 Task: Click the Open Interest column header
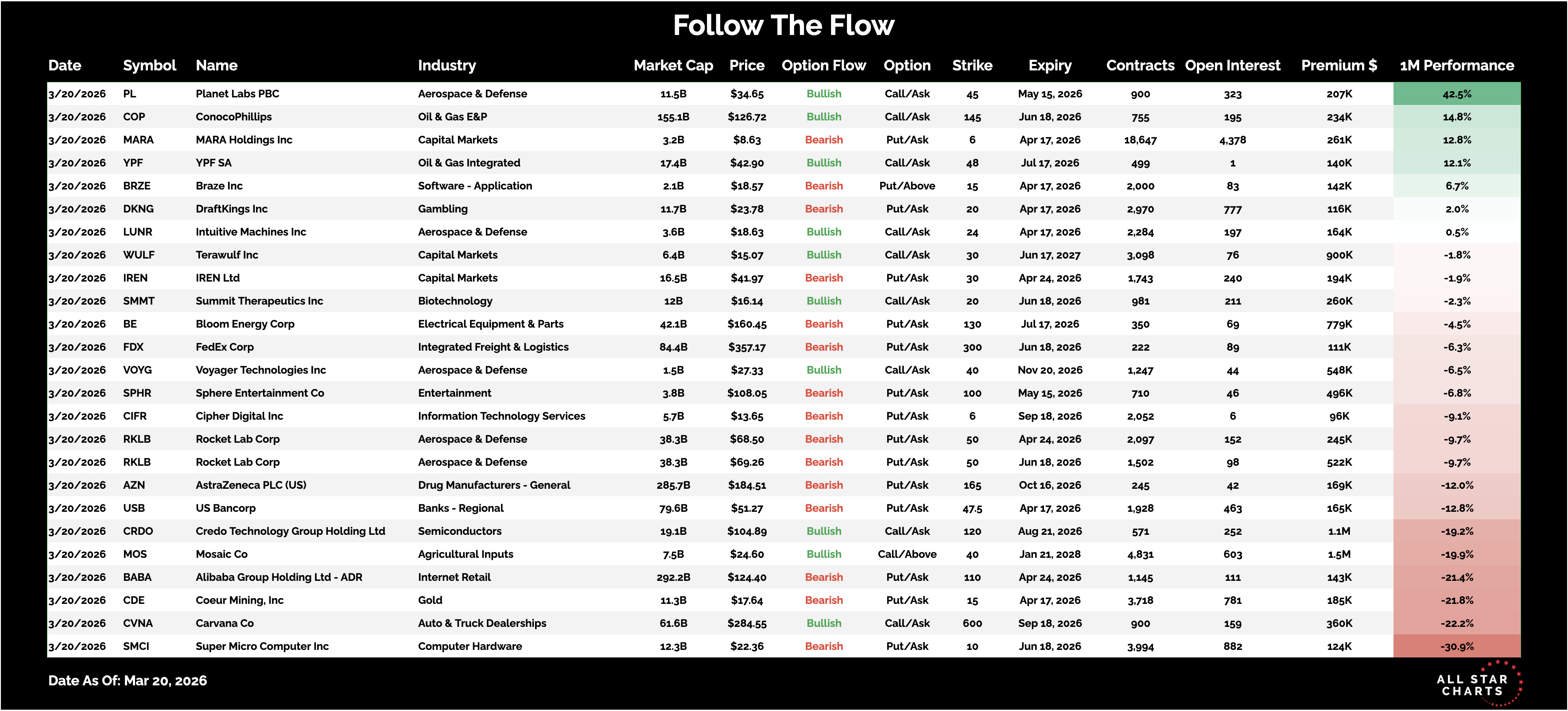[1233, 66]
